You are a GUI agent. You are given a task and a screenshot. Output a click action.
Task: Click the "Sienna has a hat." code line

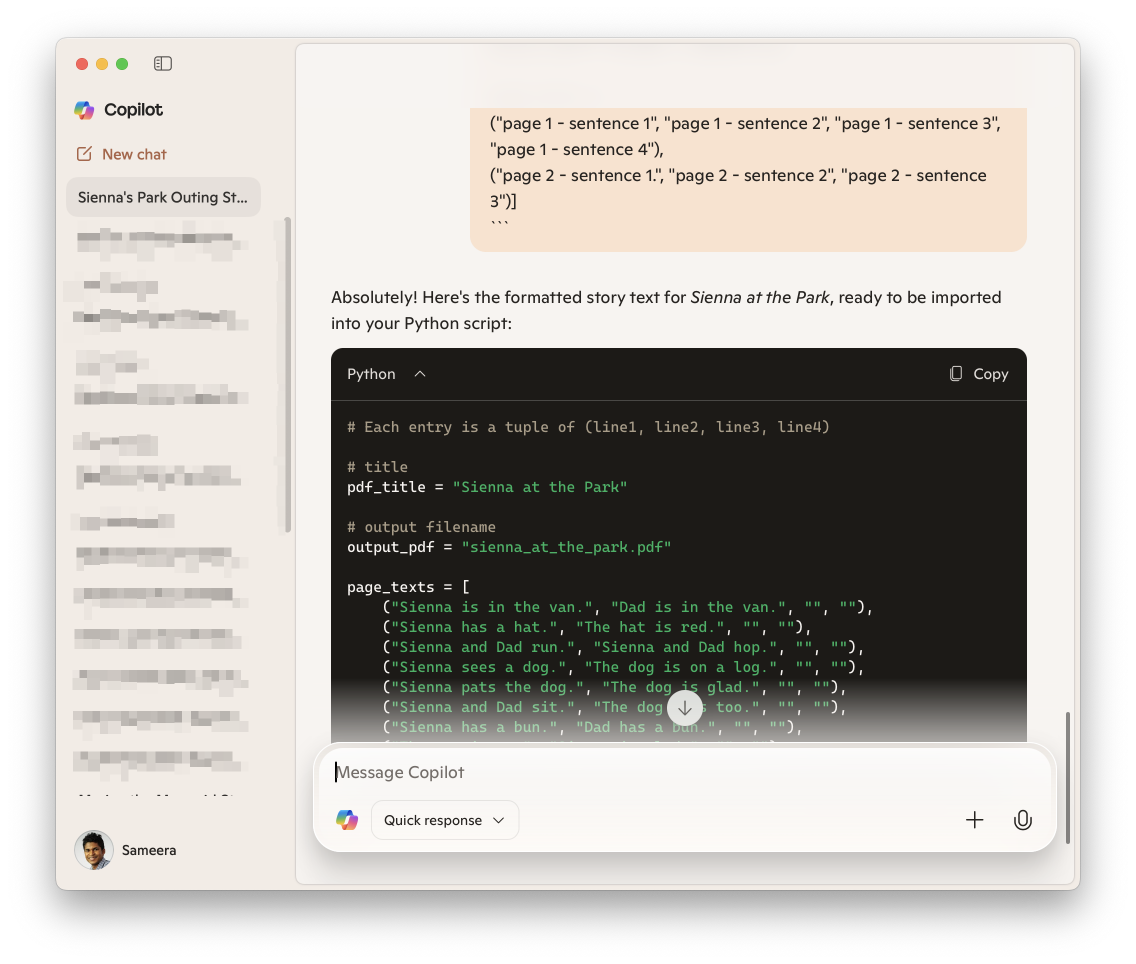tap(597, 627)
